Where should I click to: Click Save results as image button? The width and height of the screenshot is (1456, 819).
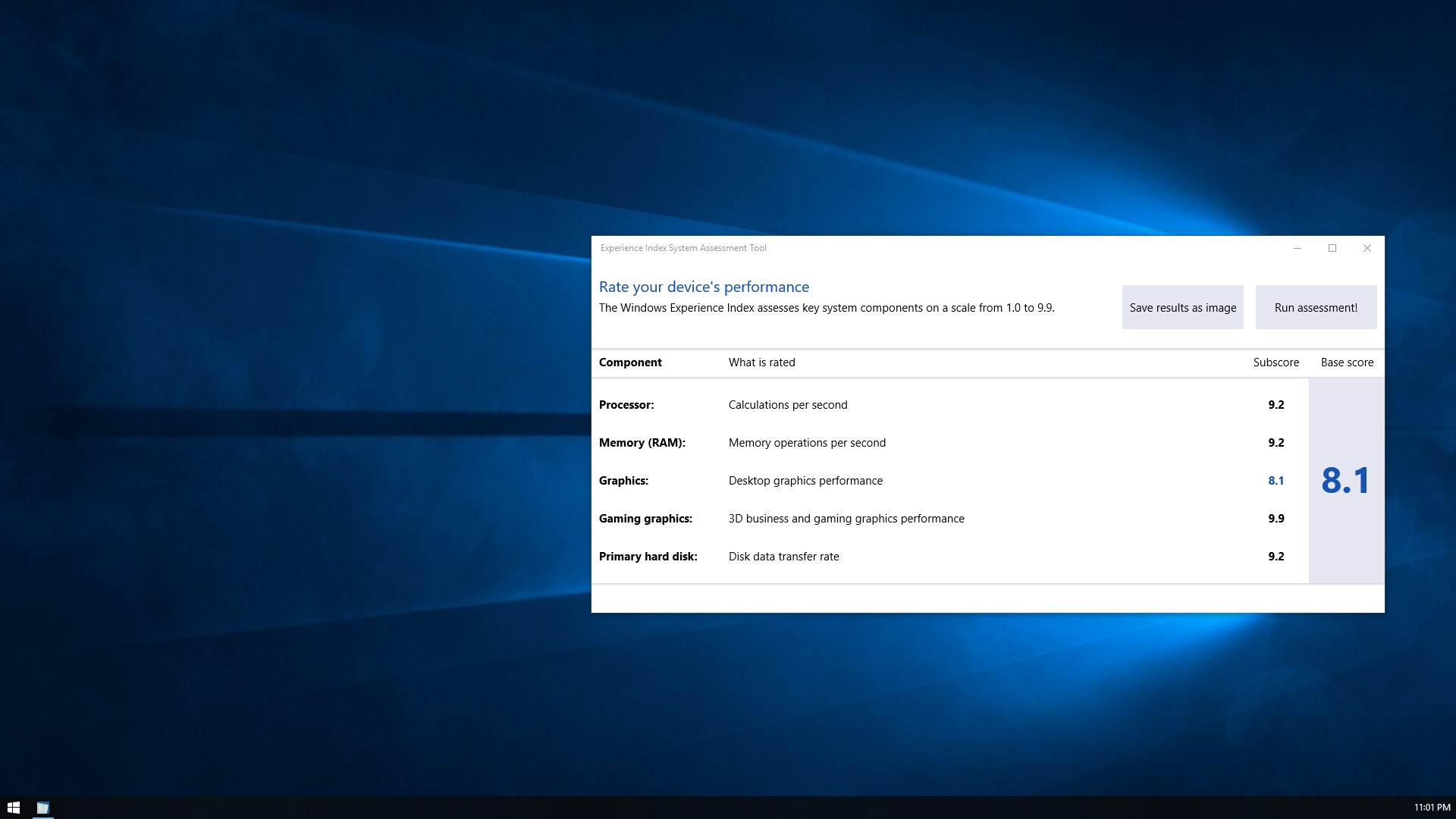[1183, 307]
